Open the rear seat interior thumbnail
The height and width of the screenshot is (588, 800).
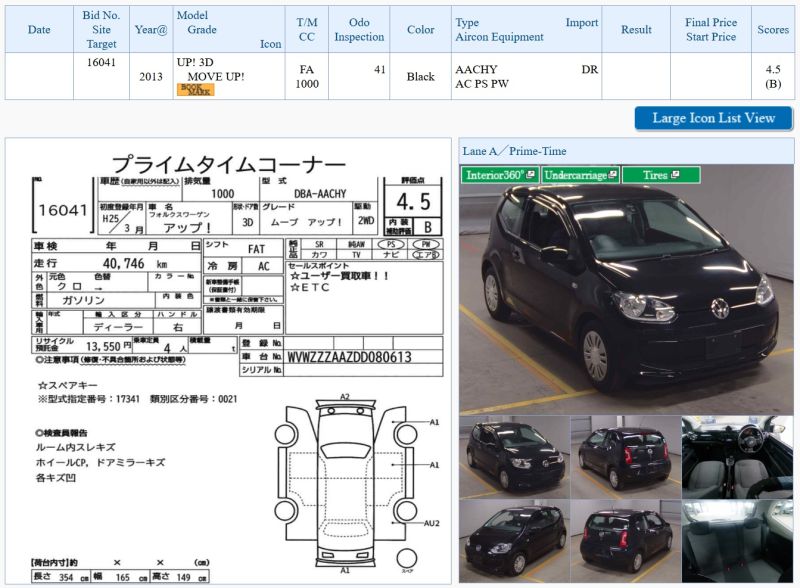pos(738,541)
